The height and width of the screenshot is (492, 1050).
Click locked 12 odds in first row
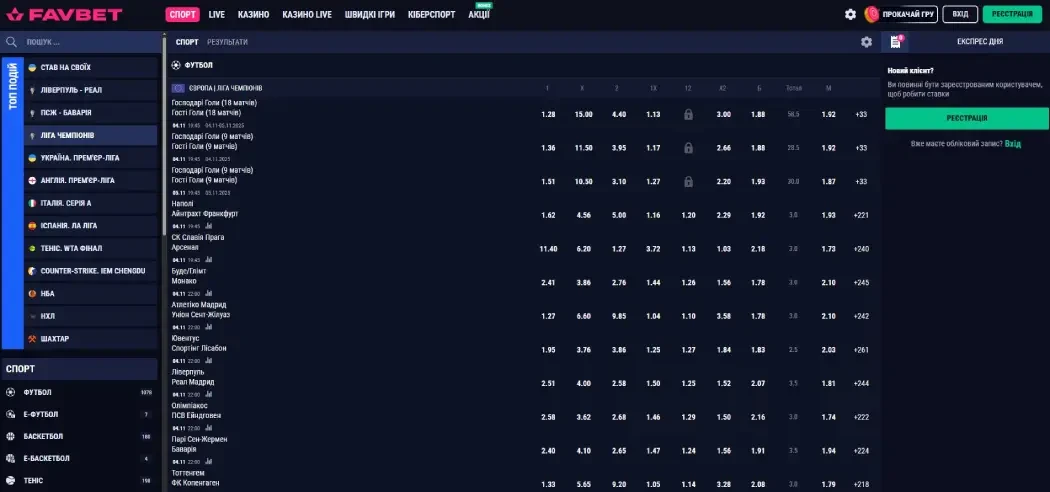click(x=688, y=114)
